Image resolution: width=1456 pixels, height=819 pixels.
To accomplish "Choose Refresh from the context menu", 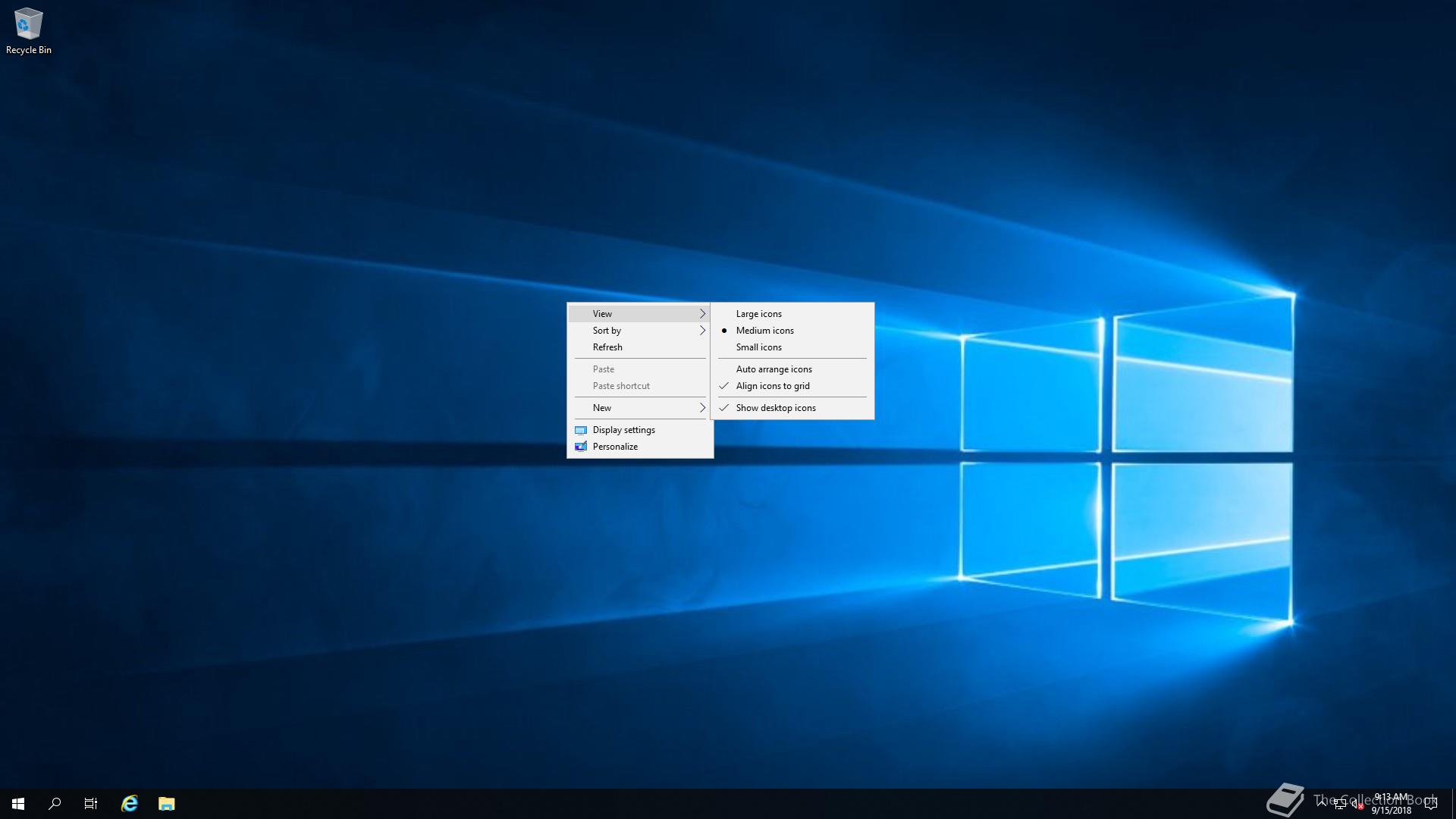I will click(639, 347).
